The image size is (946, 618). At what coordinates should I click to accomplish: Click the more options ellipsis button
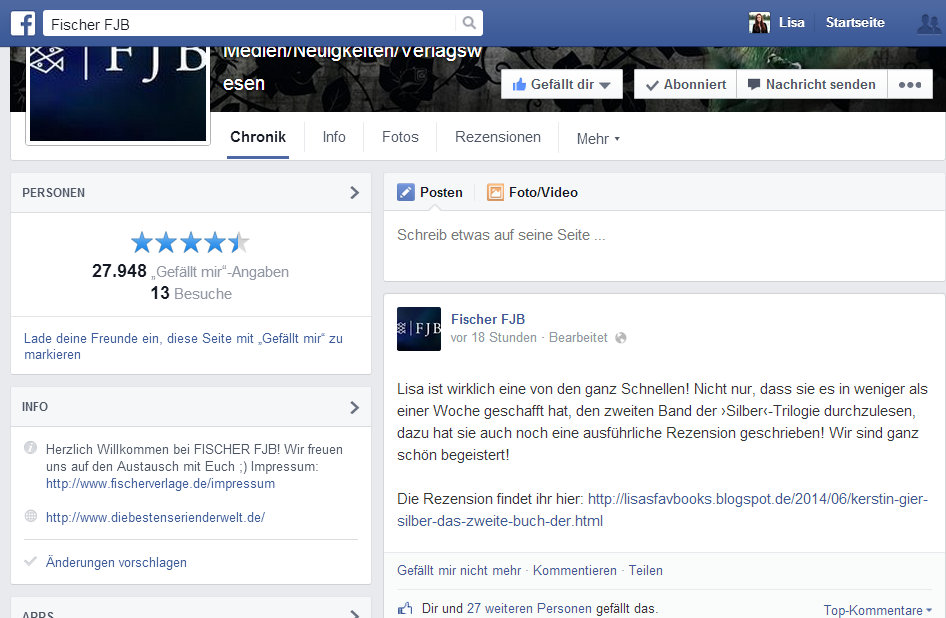910,84
